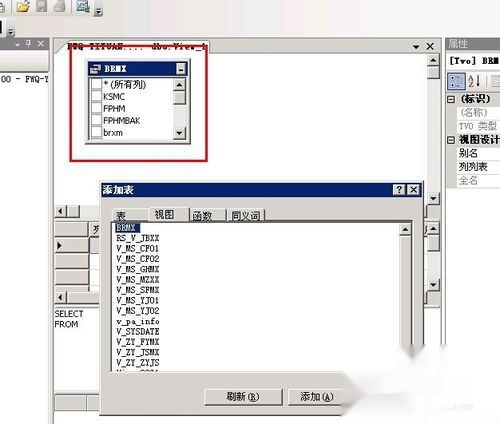Switch to the 同义词 tab
The height and width of the screenshot is (424, 500).
246,216
